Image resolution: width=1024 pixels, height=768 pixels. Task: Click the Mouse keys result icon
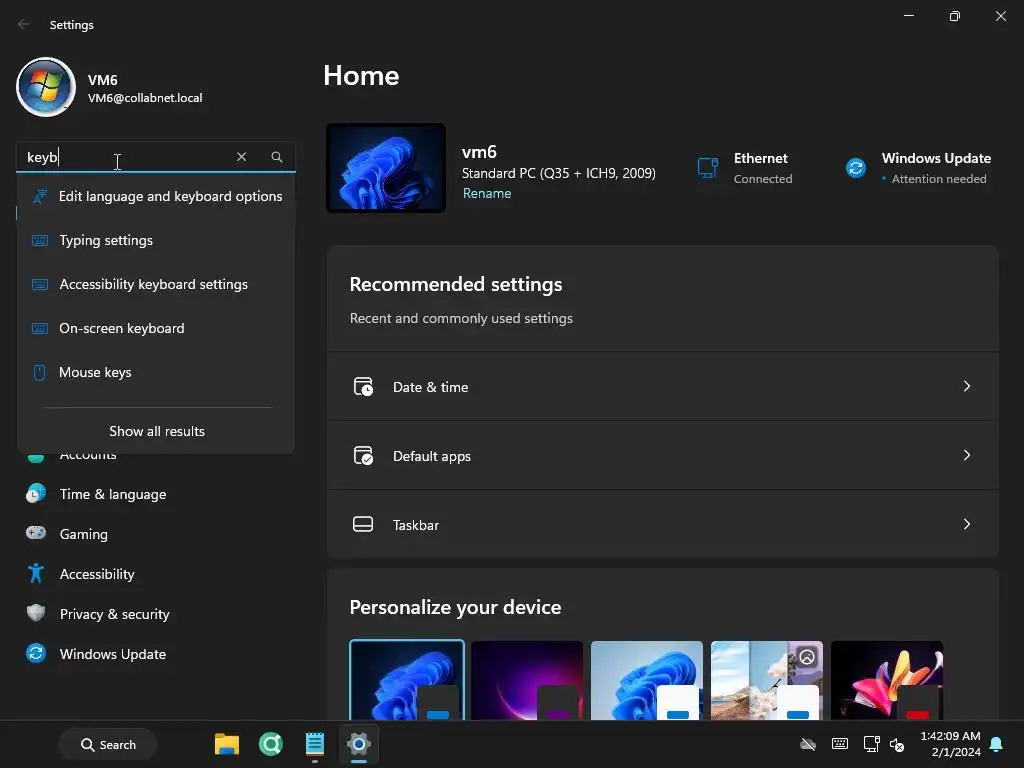click(39, 372)
